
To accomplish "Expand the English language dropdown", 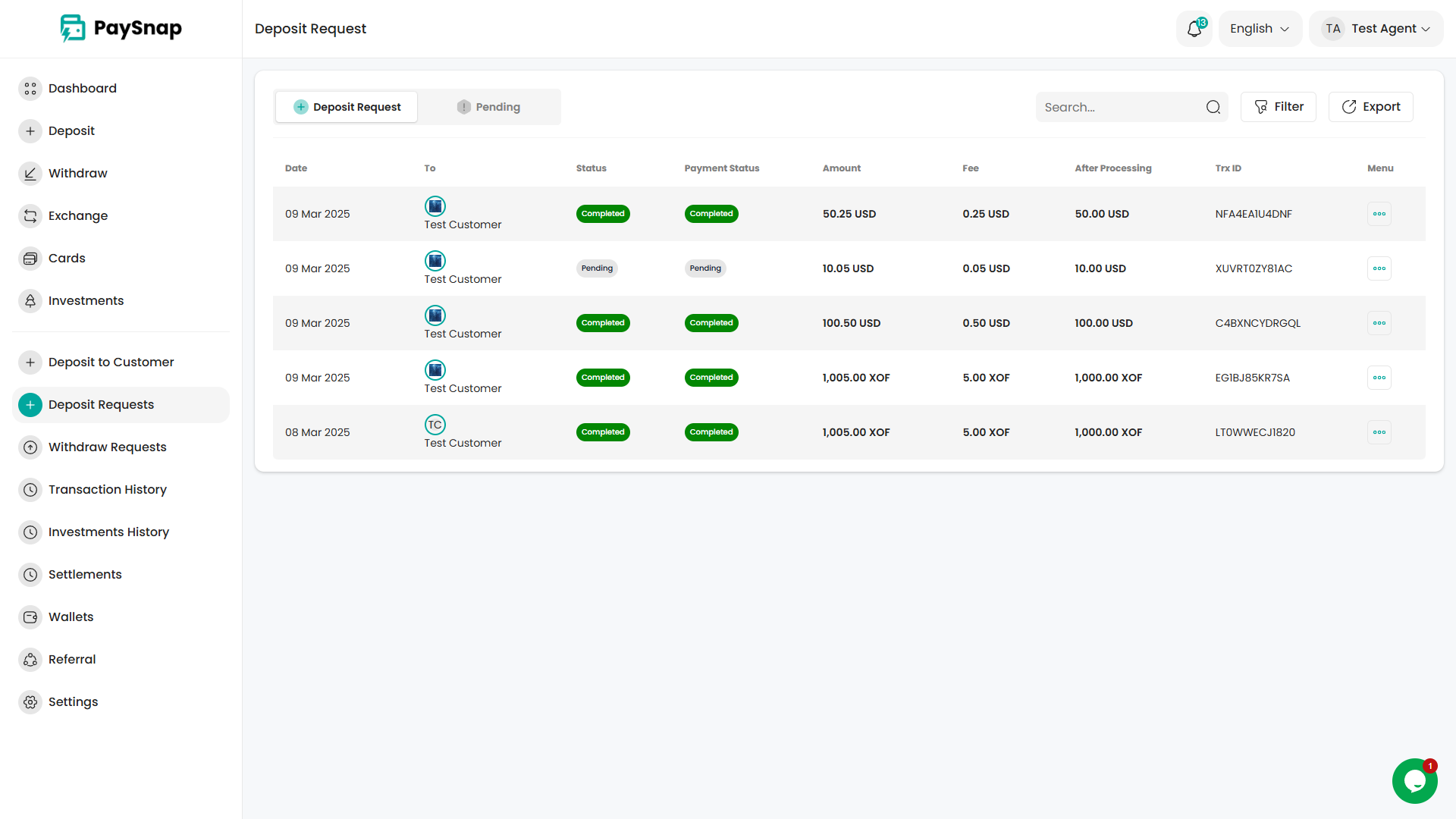I will (1260, 29).
